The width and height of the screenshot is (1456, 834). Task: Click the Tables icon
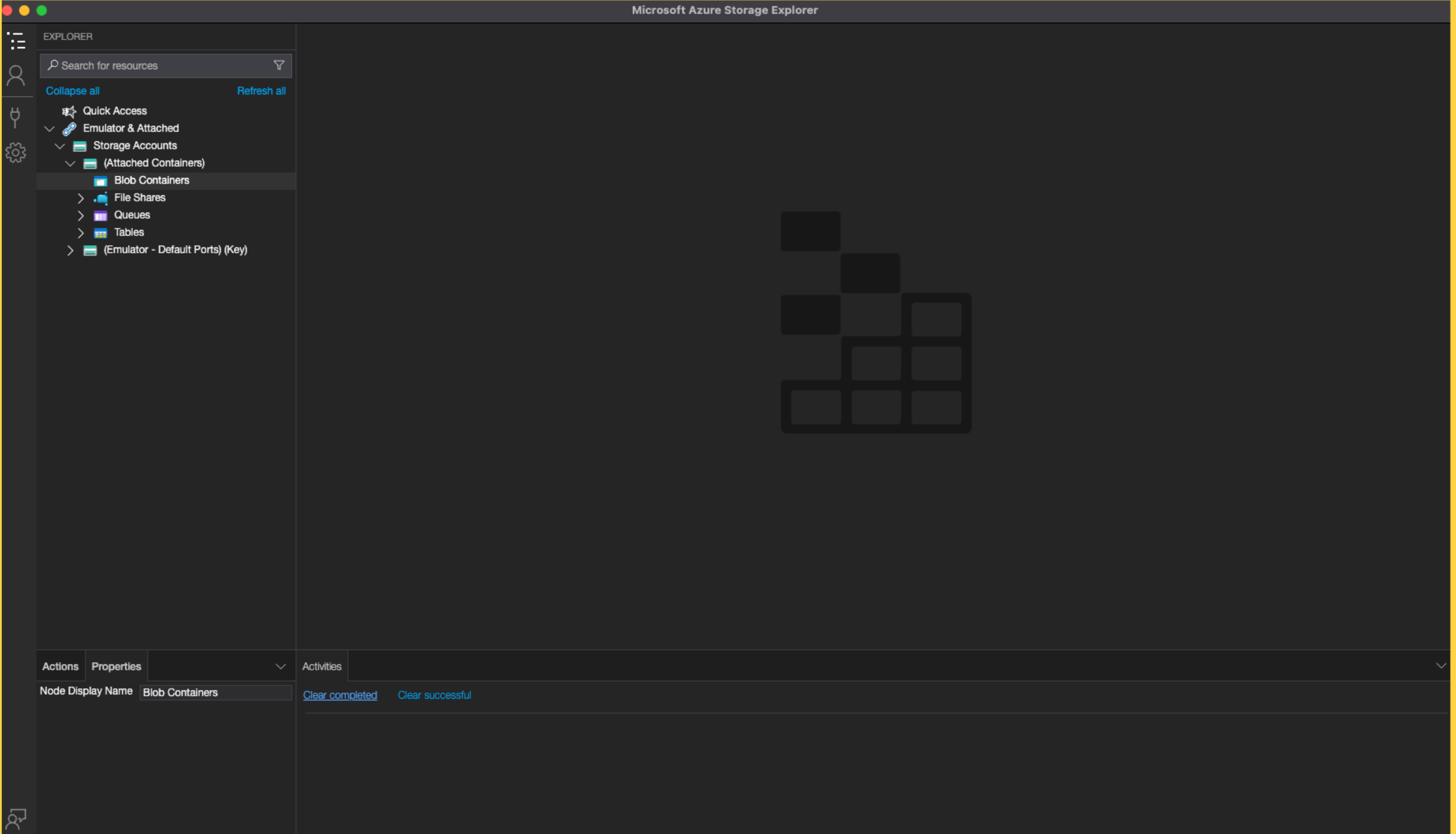100,233
